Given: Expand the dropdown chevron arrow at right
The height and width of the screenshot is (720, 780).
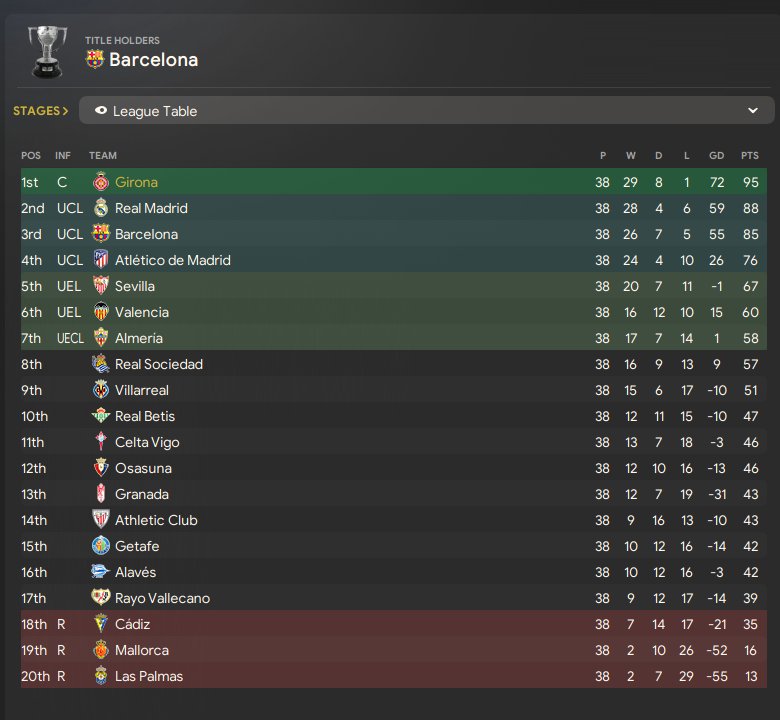Looking at the screenshot, I should (x=753, y=111).
